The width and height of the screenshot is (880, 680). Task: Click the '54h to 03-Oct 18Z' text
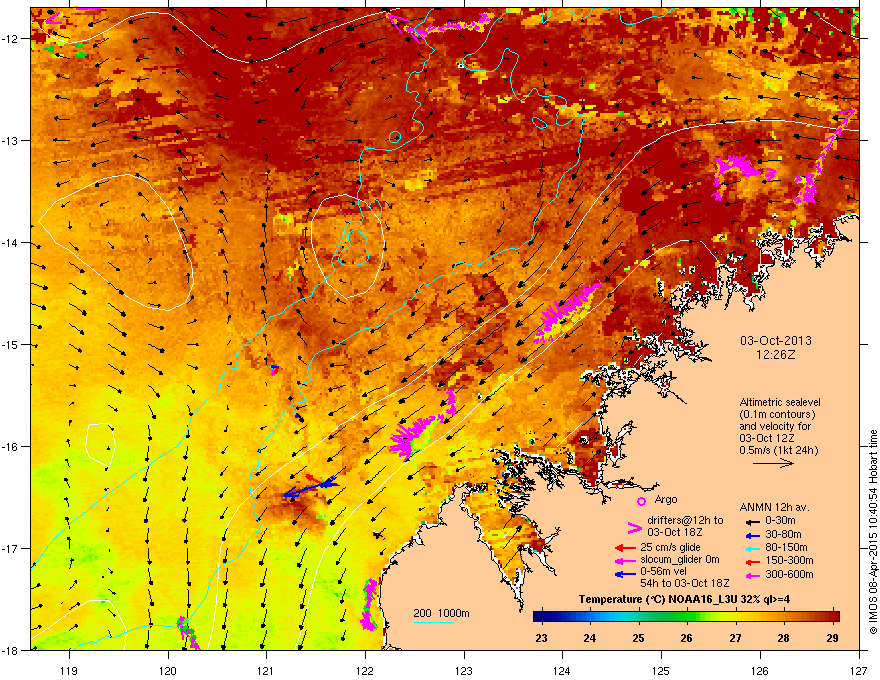684,583
